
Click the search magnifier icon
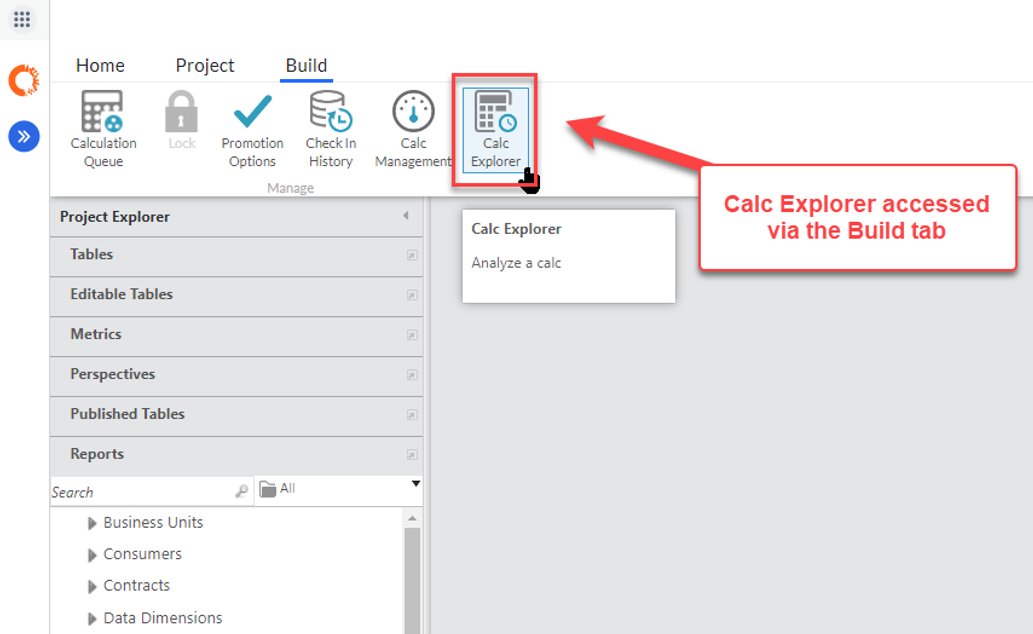click(x=241, y=492)
